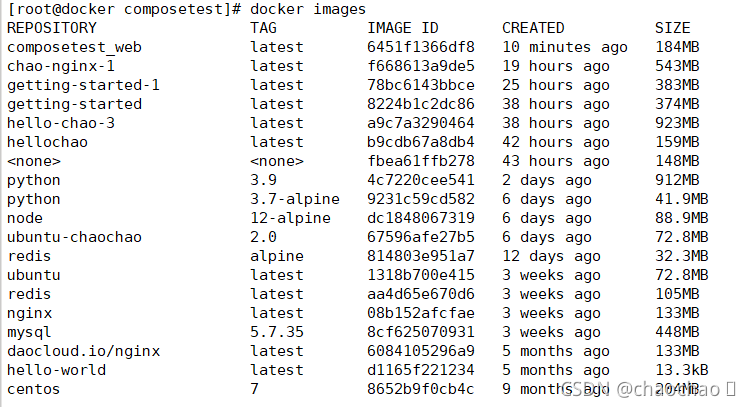This screenshot has height=407, width=751.
Task: Select image ID 6451f1366df8
Action: (x=421, y=47)
